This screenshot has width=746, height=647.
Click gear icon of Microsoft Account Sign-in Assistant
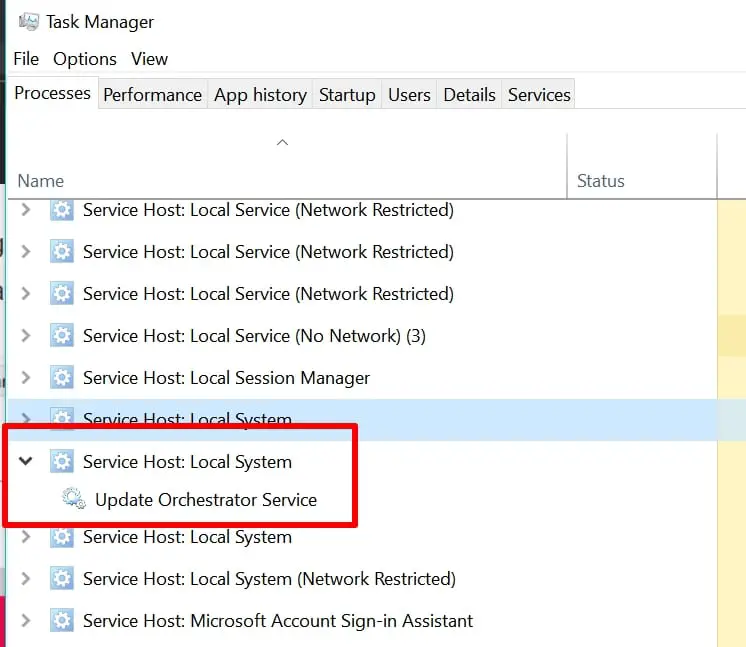tap(62, 620)
